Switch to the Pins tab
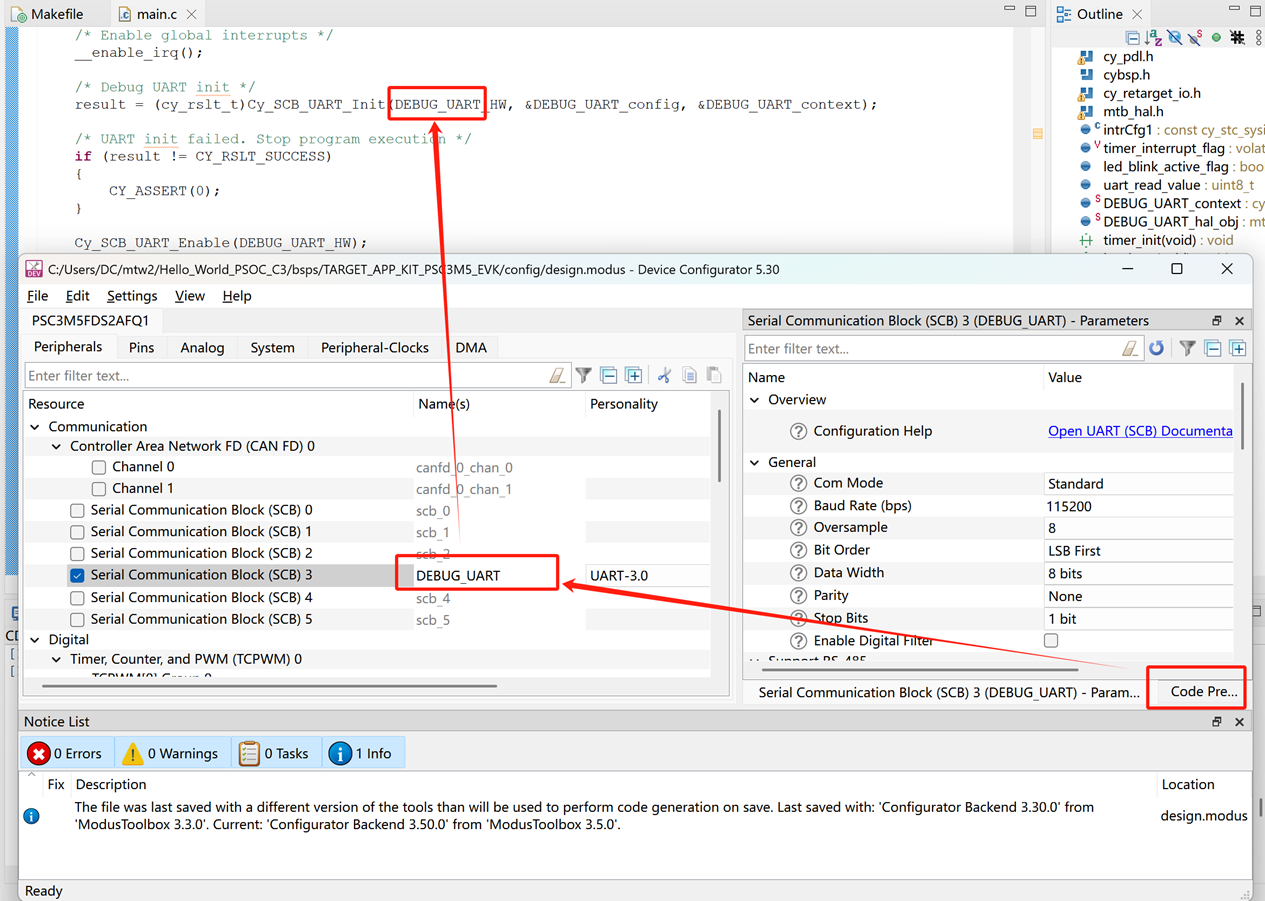This screenshot has height=901, width=1265. point(141,347)
